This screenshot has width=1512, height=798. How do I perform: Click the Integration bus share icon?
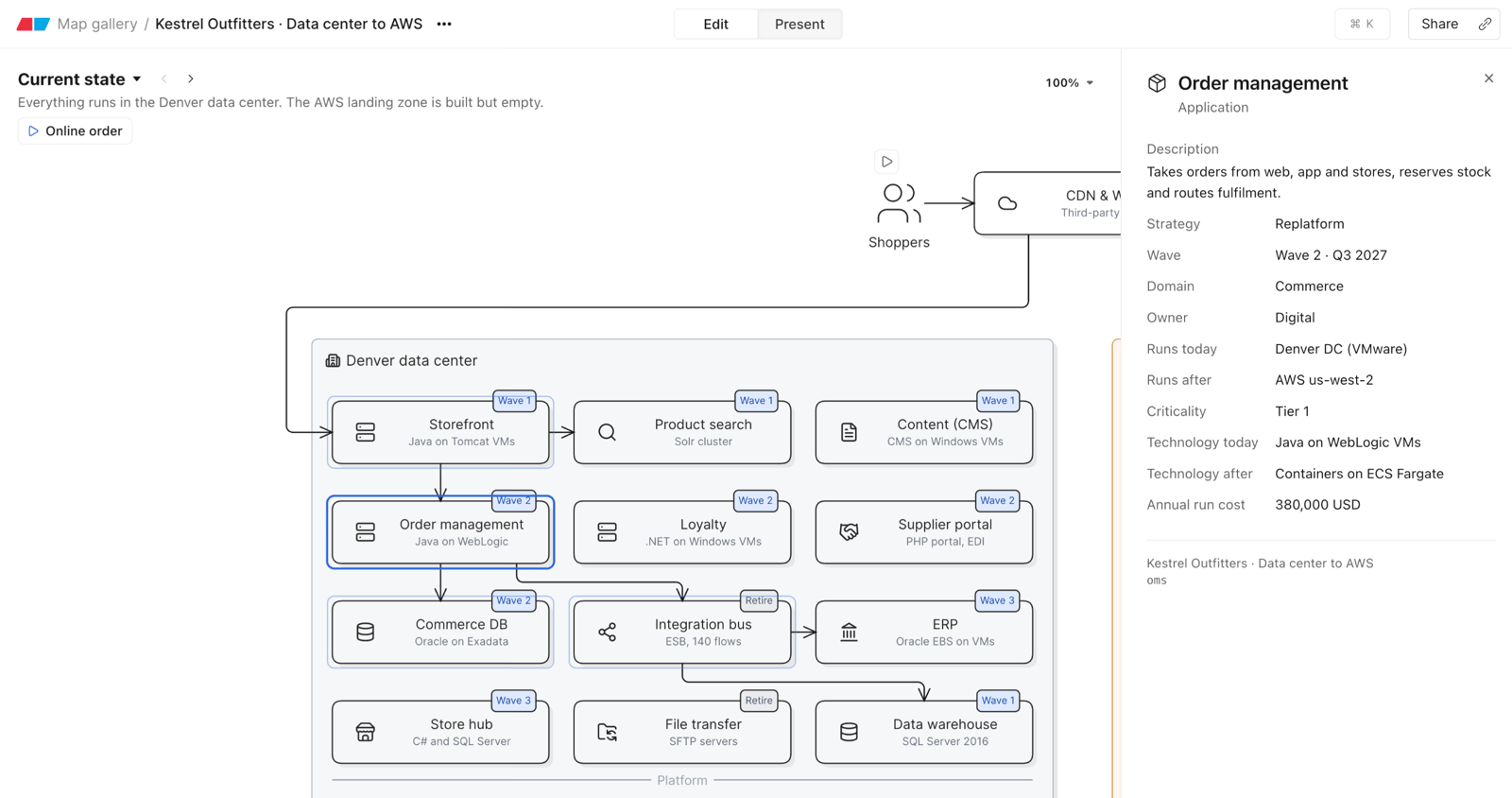click(x=608, y=633)
